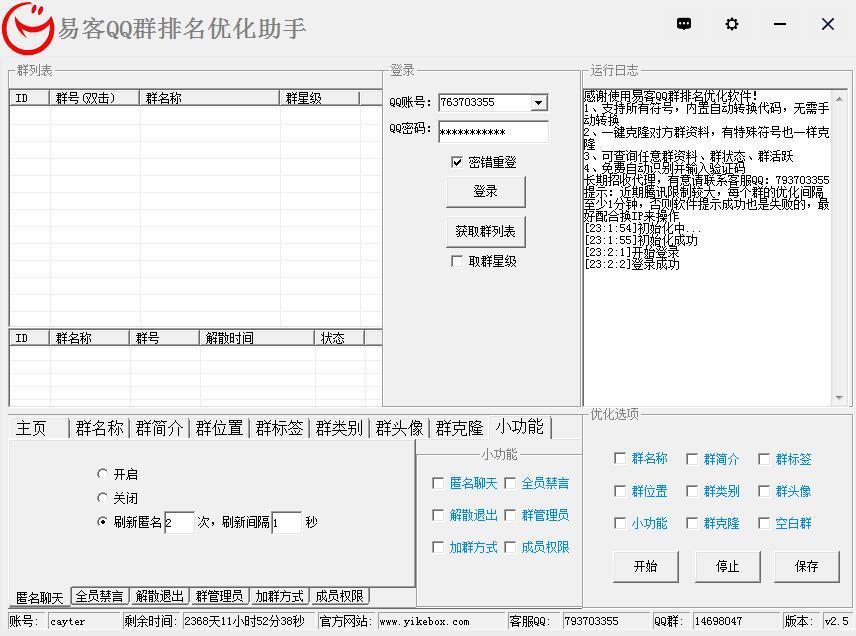Screen dimensions: 856x636
Task: Click the 剩余时间 value in status bar
Action: tap(249, 621)
